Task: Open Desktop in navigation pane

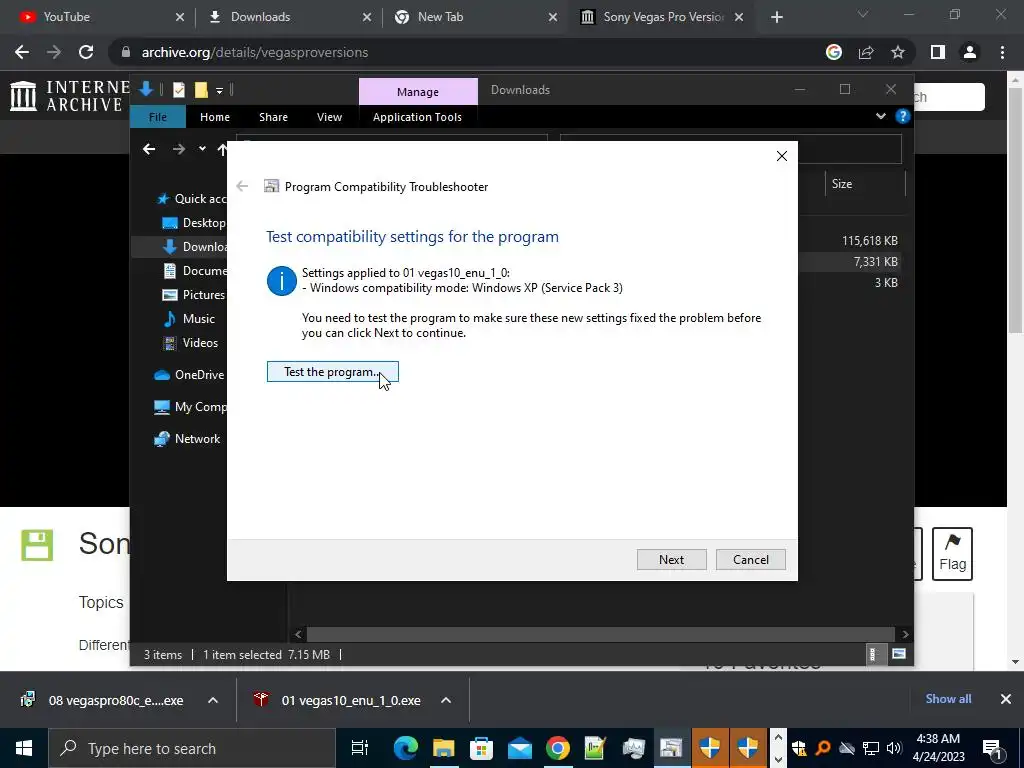Action: [193, 223]
